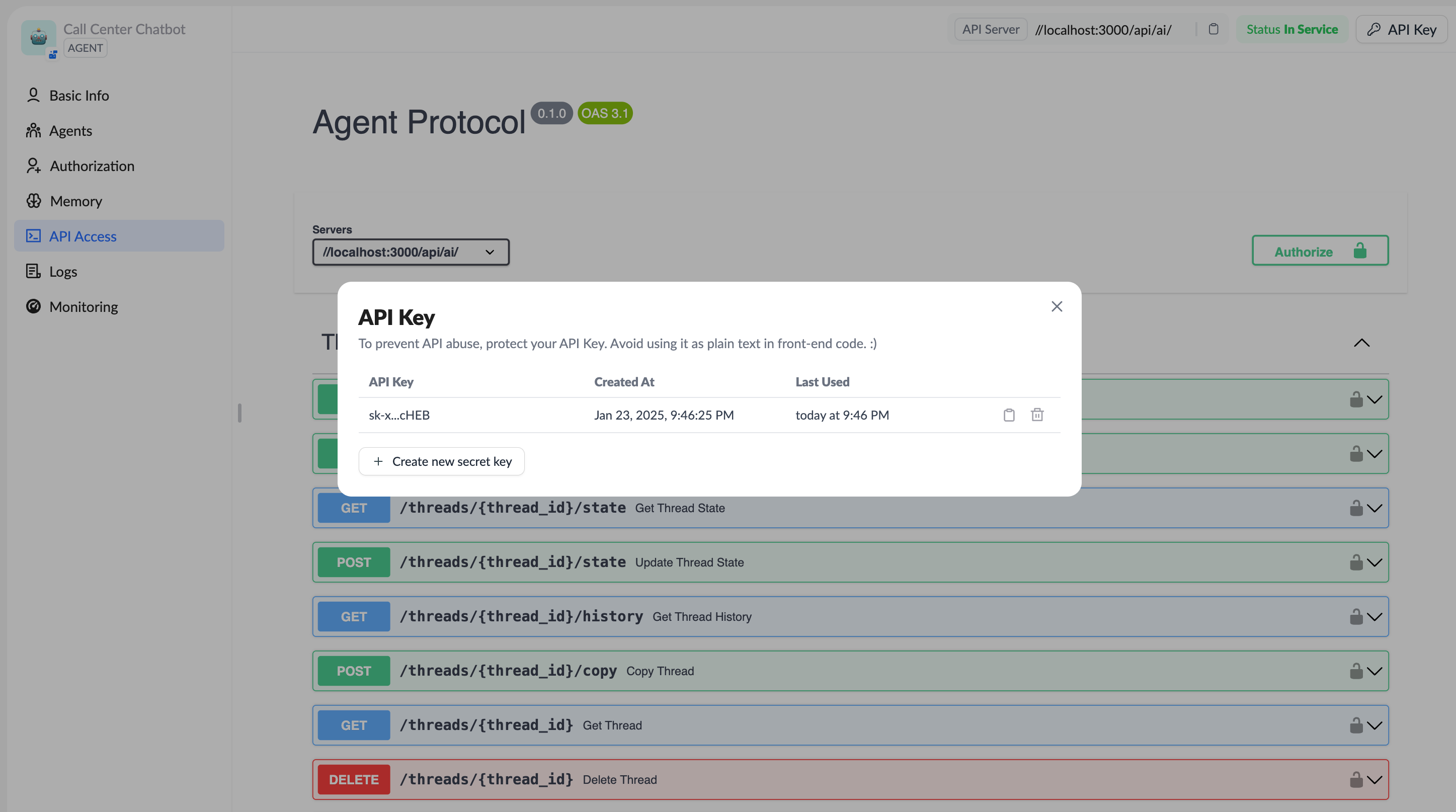
Task: Close the API Key dialog
Action: click(1057, 306)
